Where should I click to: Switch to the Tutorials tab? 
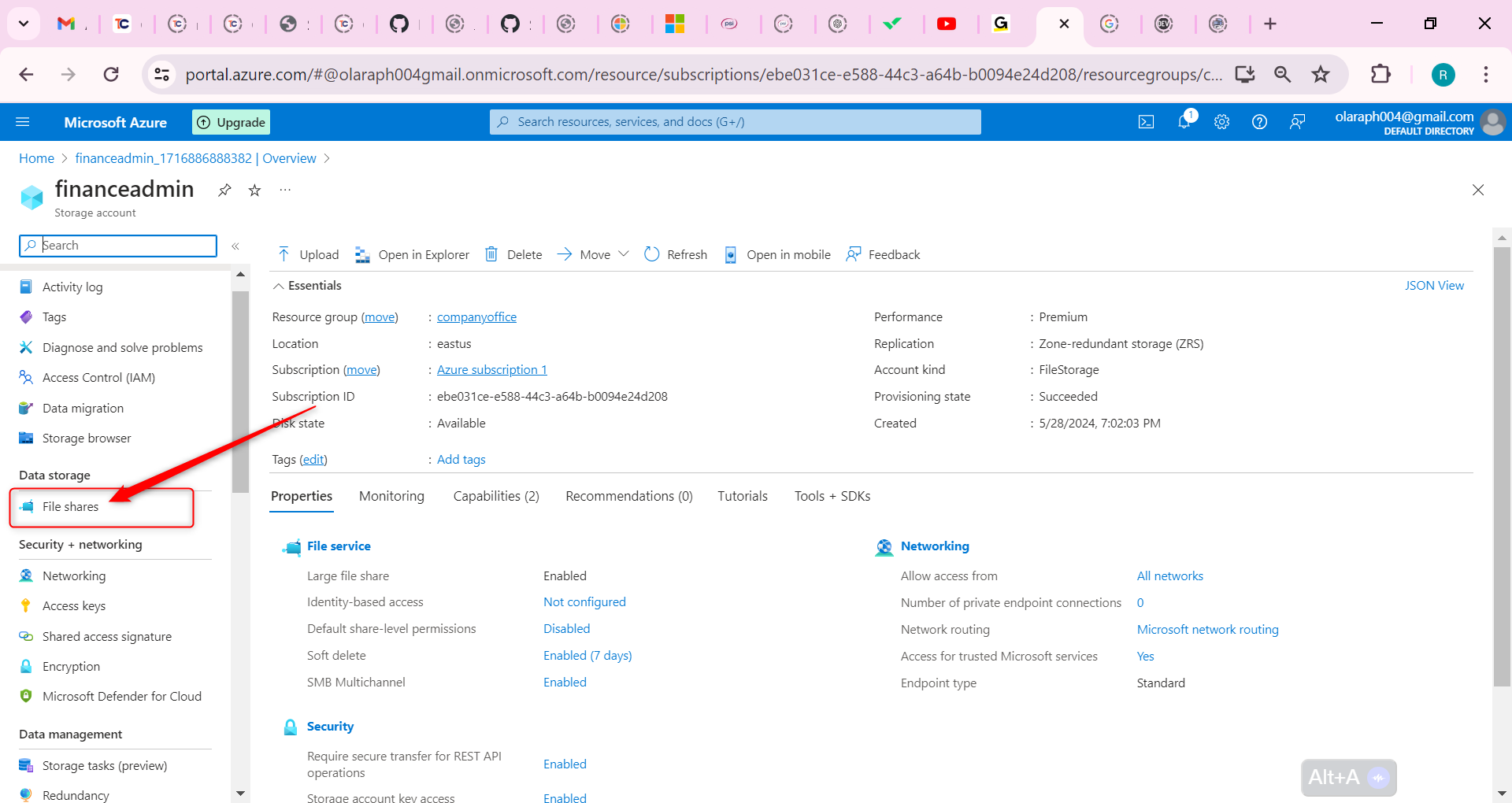coord(743,496)
